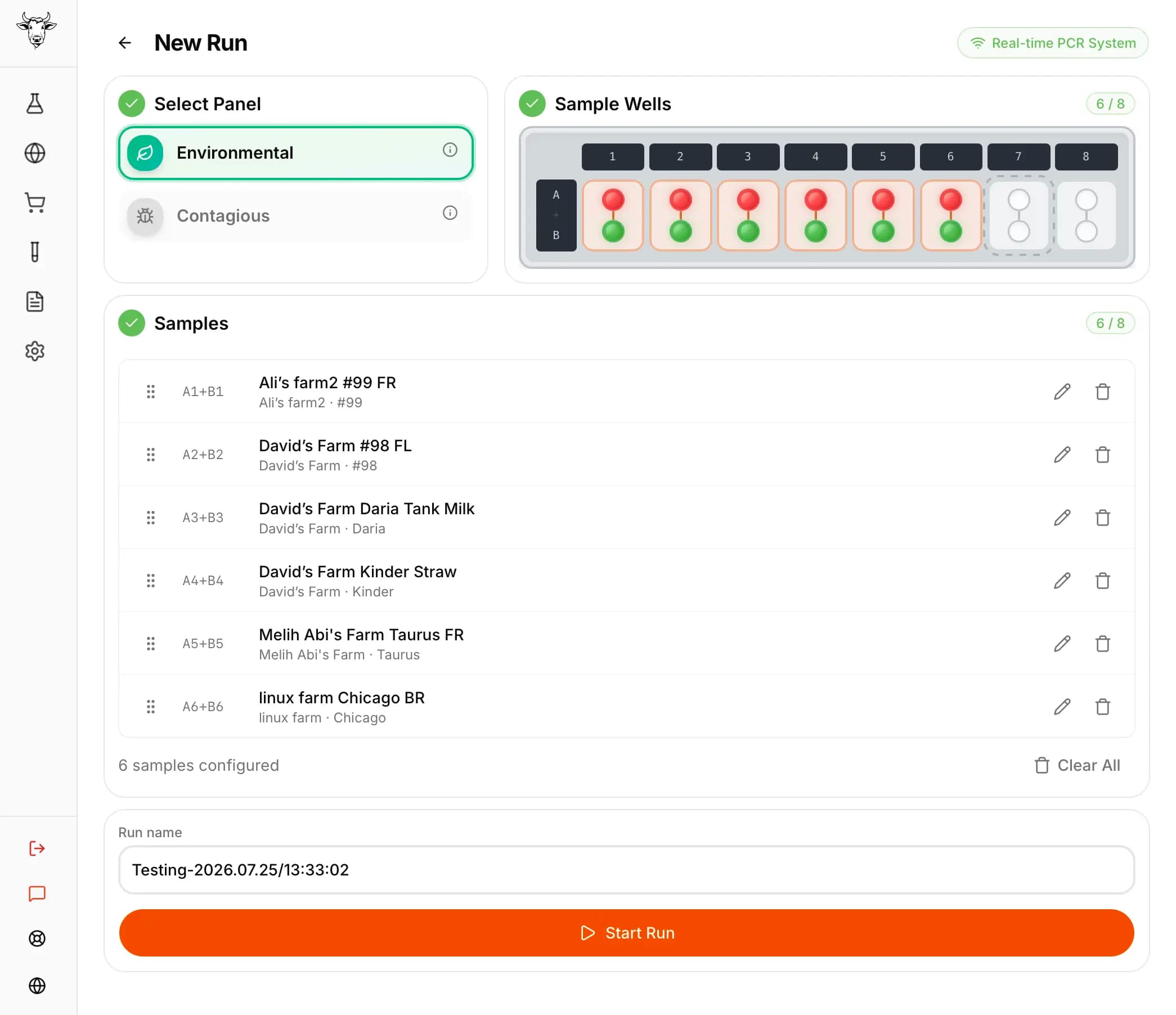This screenshot has width=1176, height=1015.
Task: Click the 6 / 8 badge in the Samples section
Action: [1110, 323]
